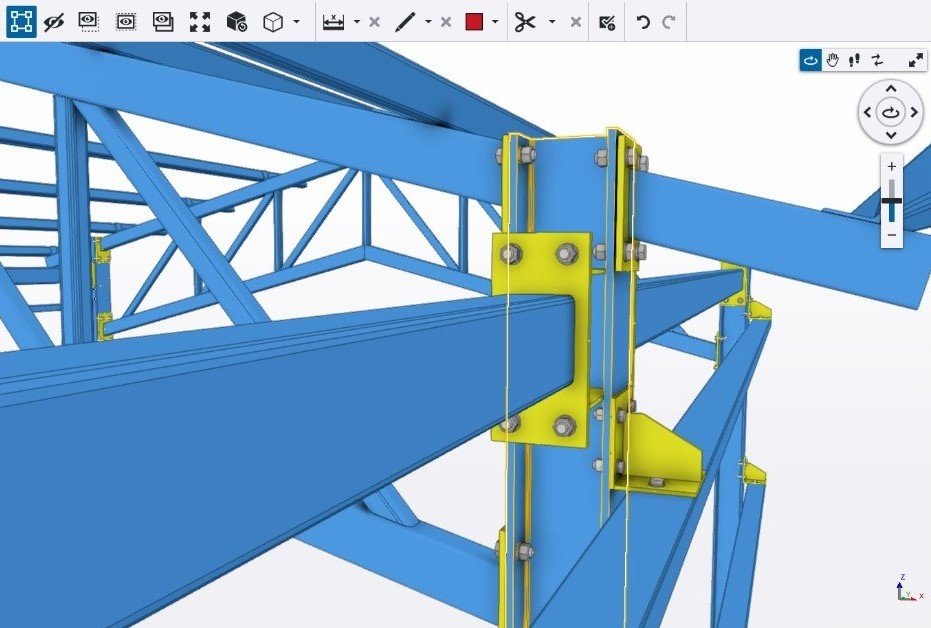Viewport: 931px width, 628px height.
Task: Click the zoom to fit arrows icon
Action: pos(200,21)
